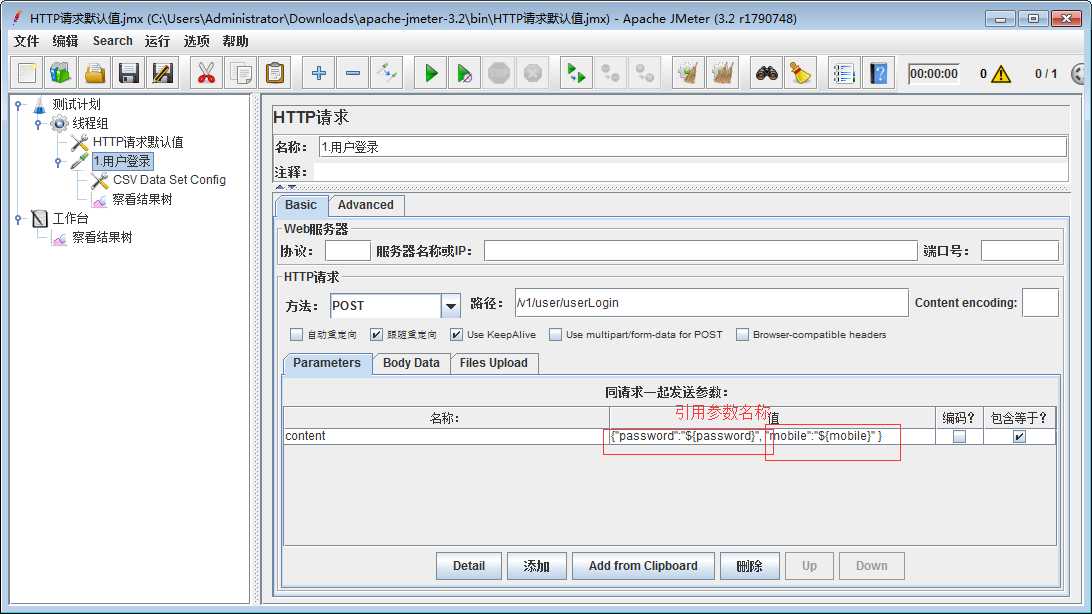Start the test with green play icon

coord(430,73)
